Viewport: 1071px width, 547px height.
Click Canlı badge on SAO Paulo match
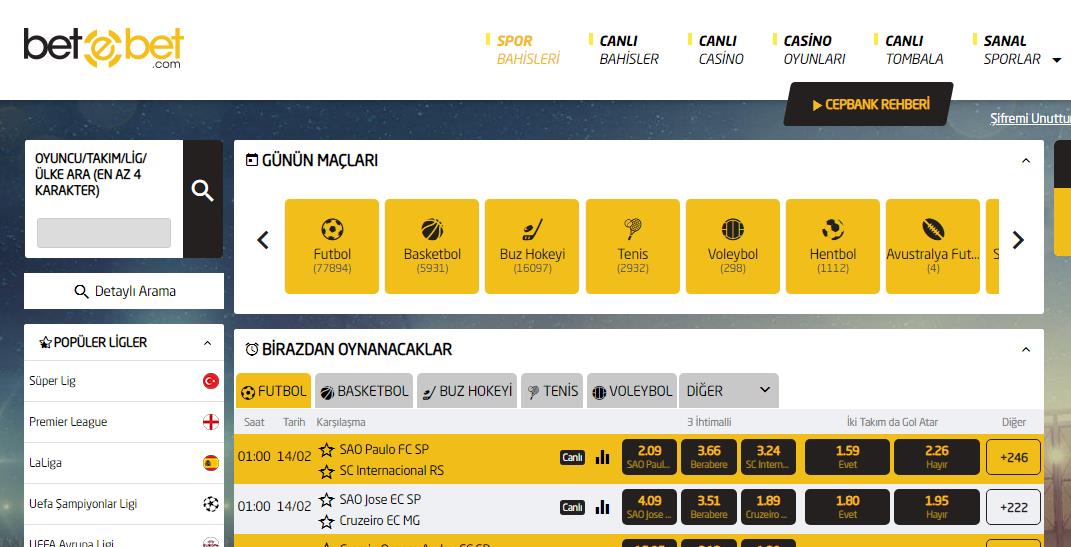click(x=572, y=458)
